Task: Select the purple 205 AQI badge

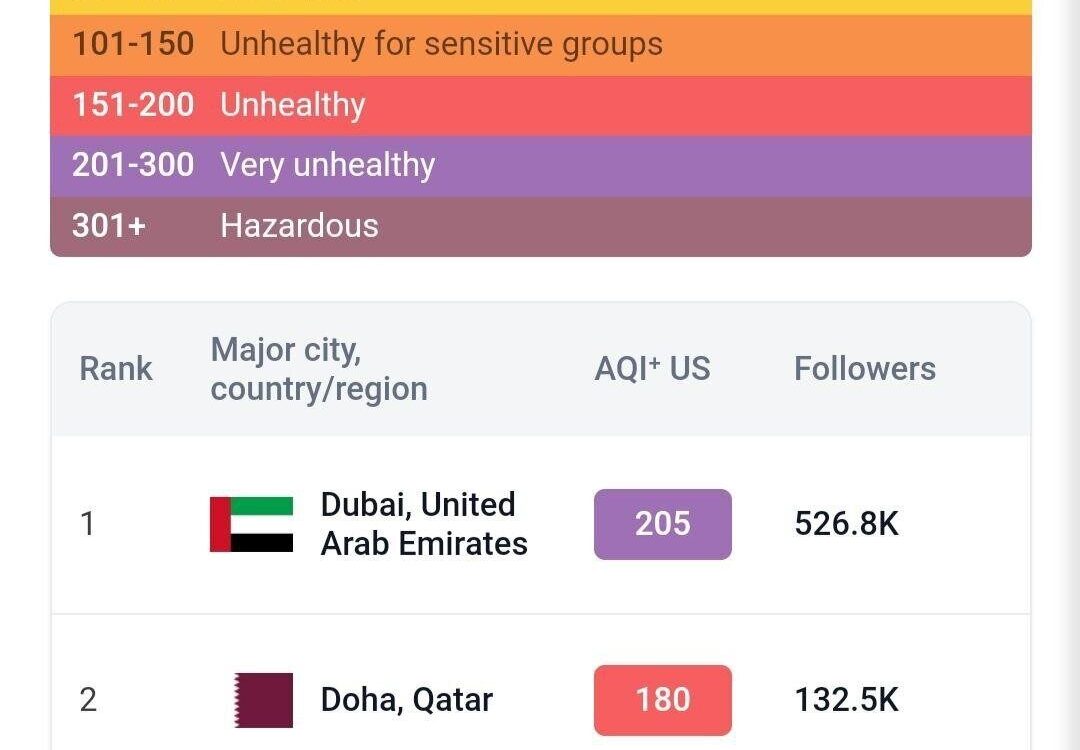Action: pyautogui.click(x=663, y=524)
